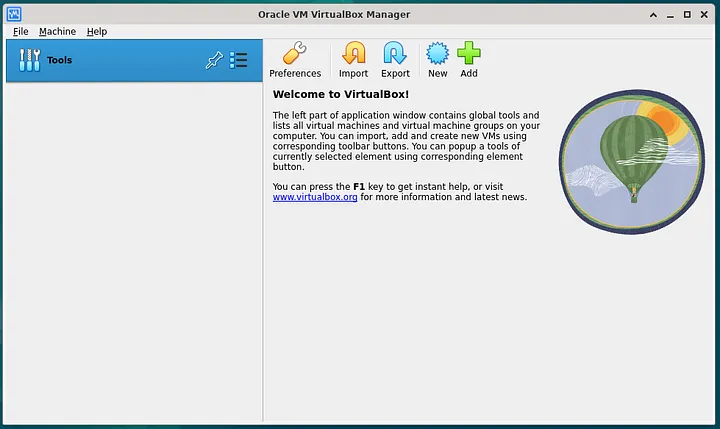Visit the www.virtualbox.org link
This screenshot has height=429, width=720.
pyautogui.click(x=315, y=197)
